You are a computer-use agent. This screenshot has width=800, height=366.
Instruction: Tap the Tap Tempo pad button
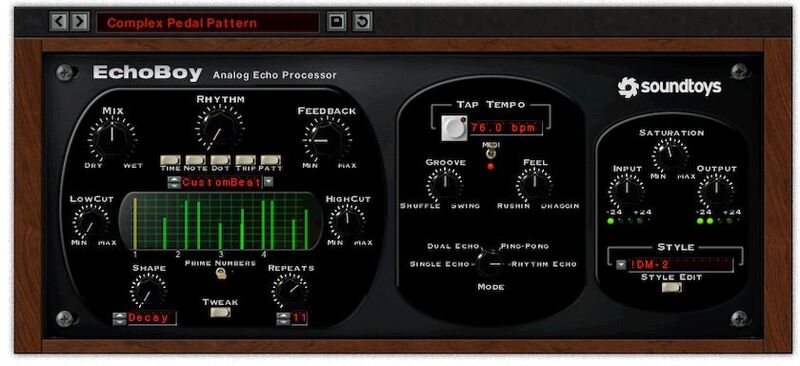click(x=454, y=128)
